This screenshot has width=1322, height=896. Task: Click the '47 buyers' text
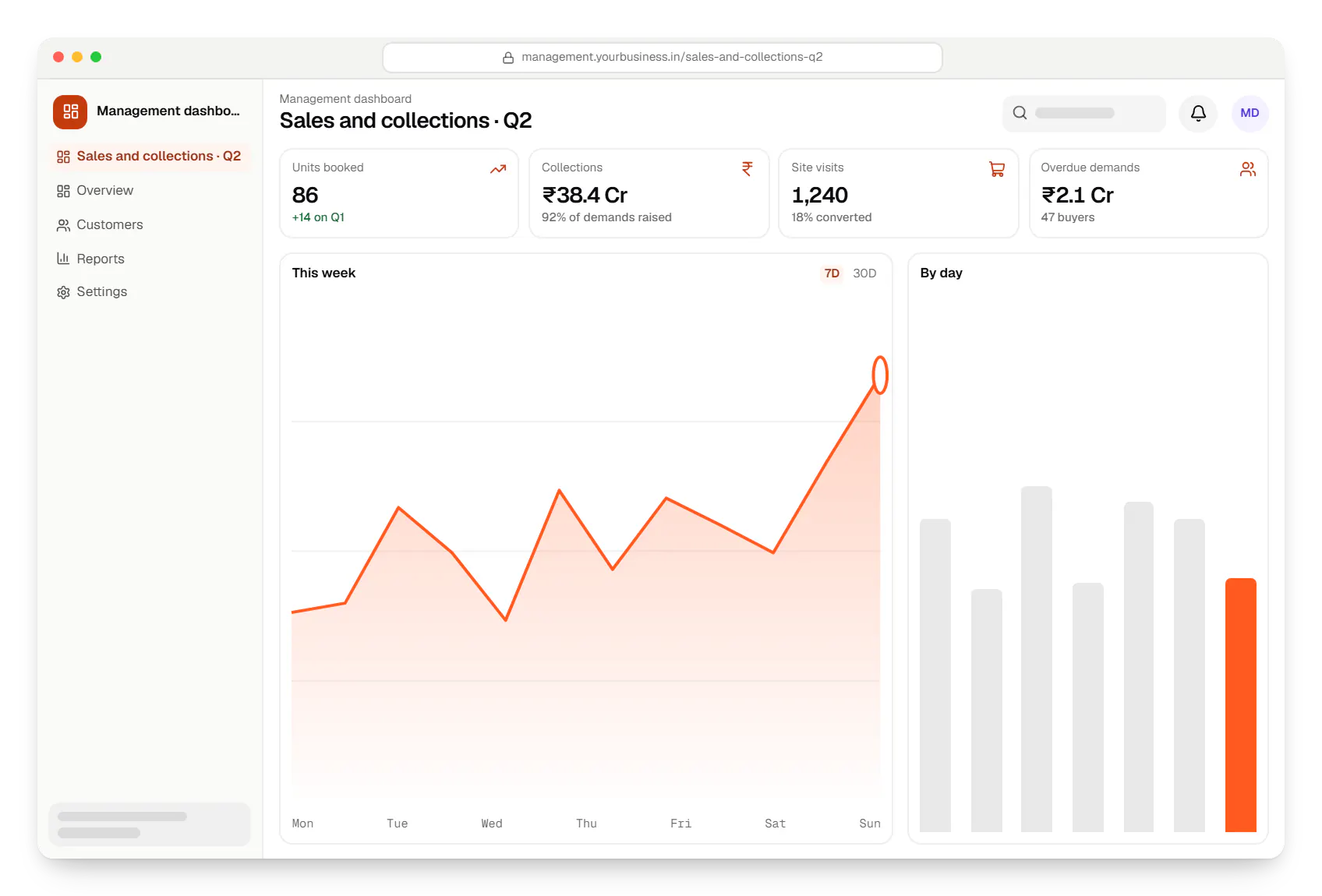1068,217
